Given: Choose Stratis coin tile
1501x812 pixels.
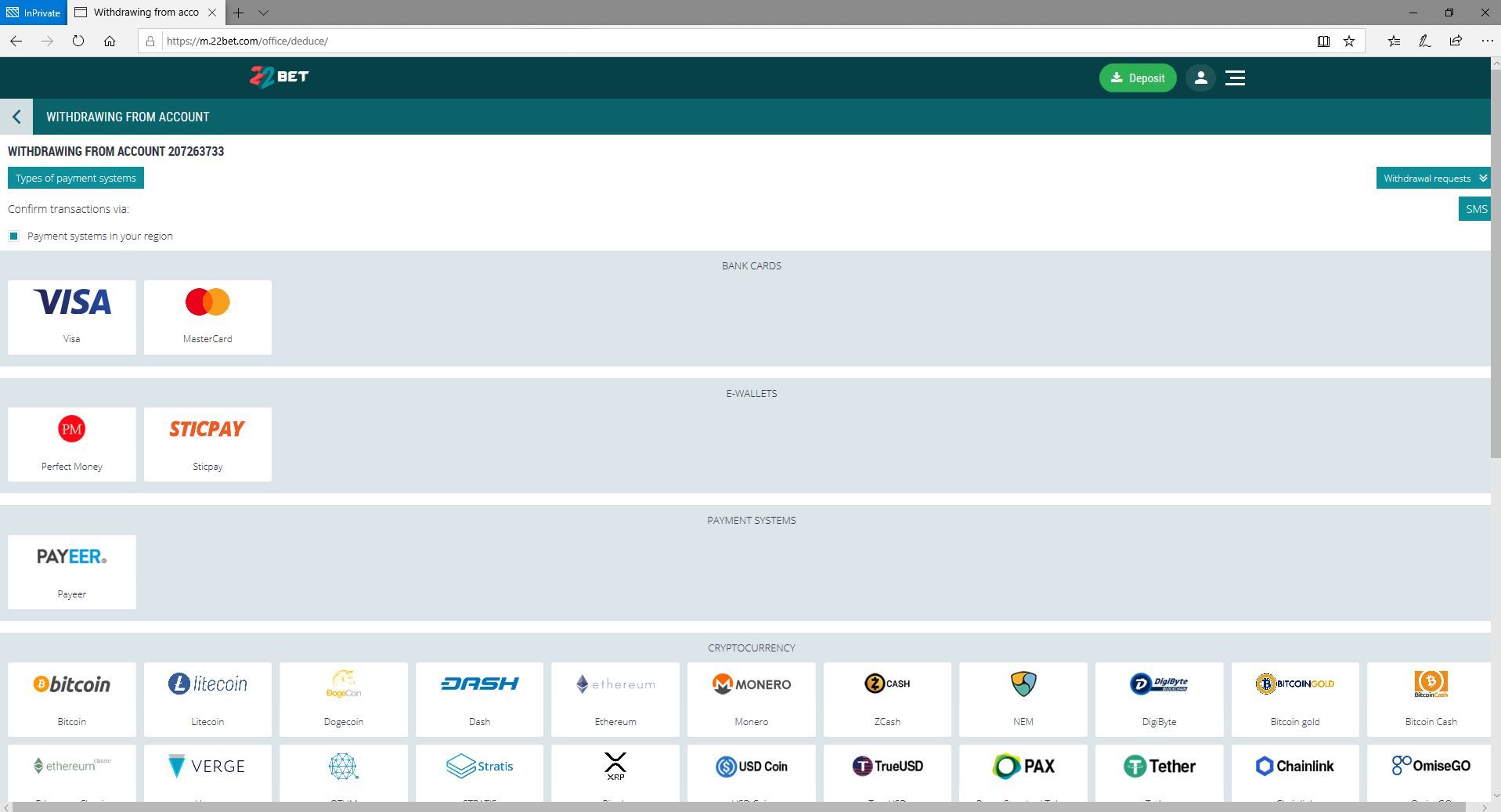Looking at the screenshot, I should click(x=479, y=773).
